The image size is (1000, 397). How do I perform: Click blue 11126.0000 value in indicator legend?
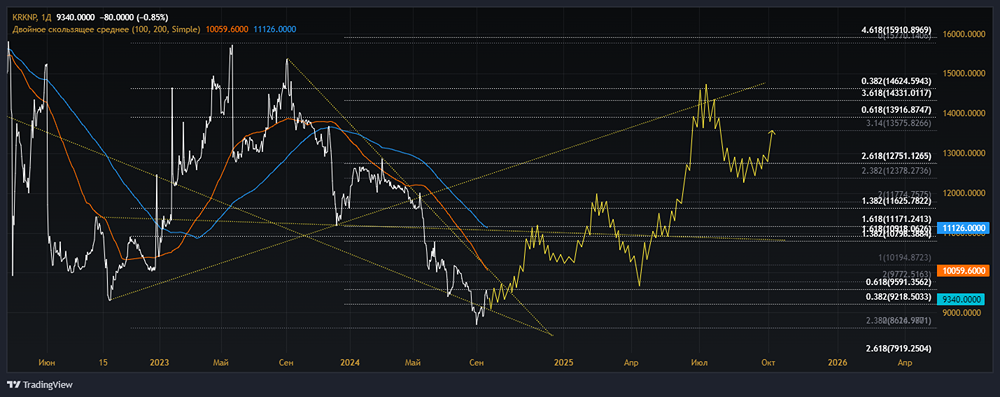pos(275,29)
